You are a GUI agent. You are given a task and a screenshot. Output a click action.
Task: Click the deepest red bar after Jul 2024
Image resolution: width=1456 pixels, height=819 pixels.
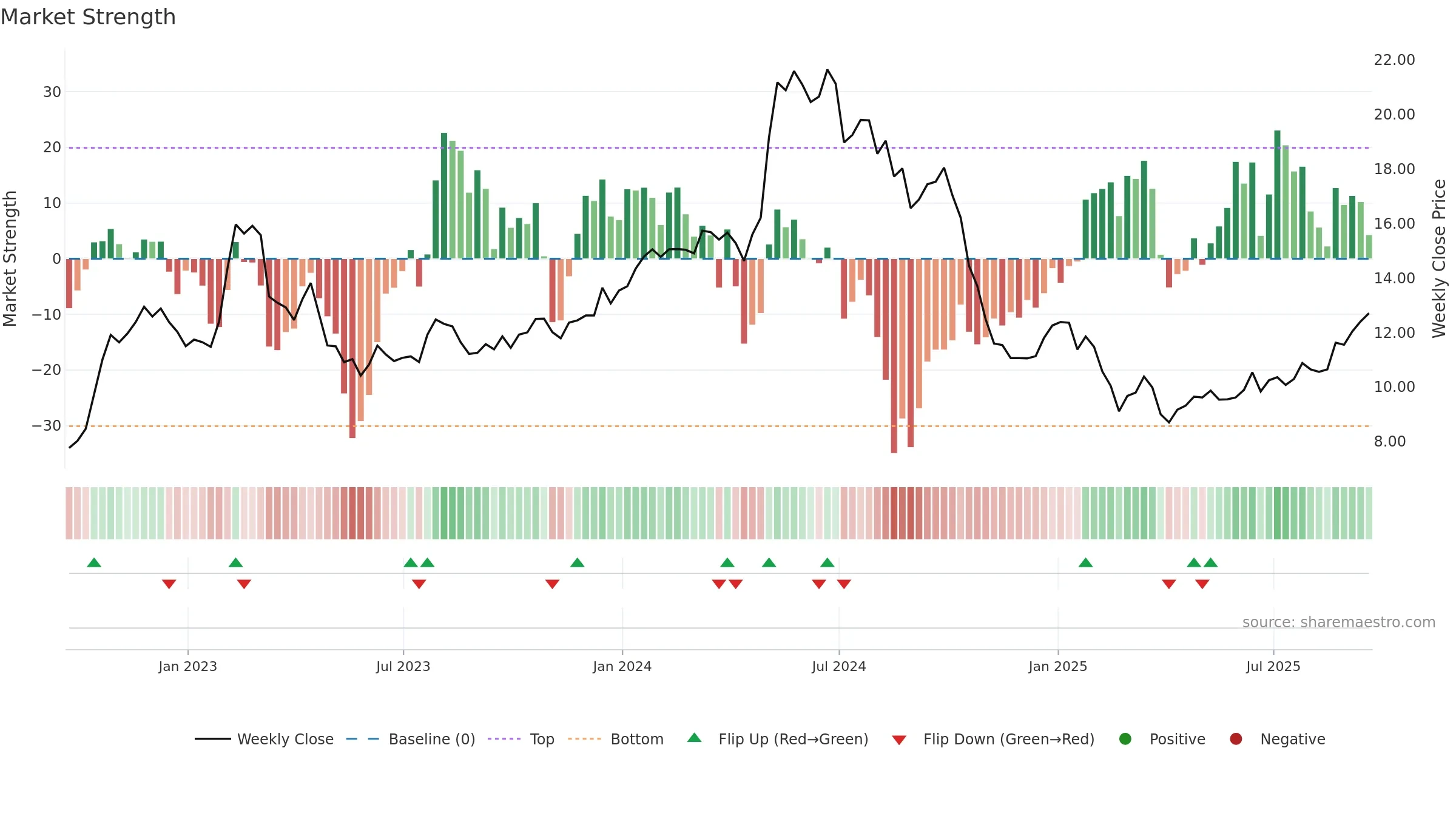[894, 356]
